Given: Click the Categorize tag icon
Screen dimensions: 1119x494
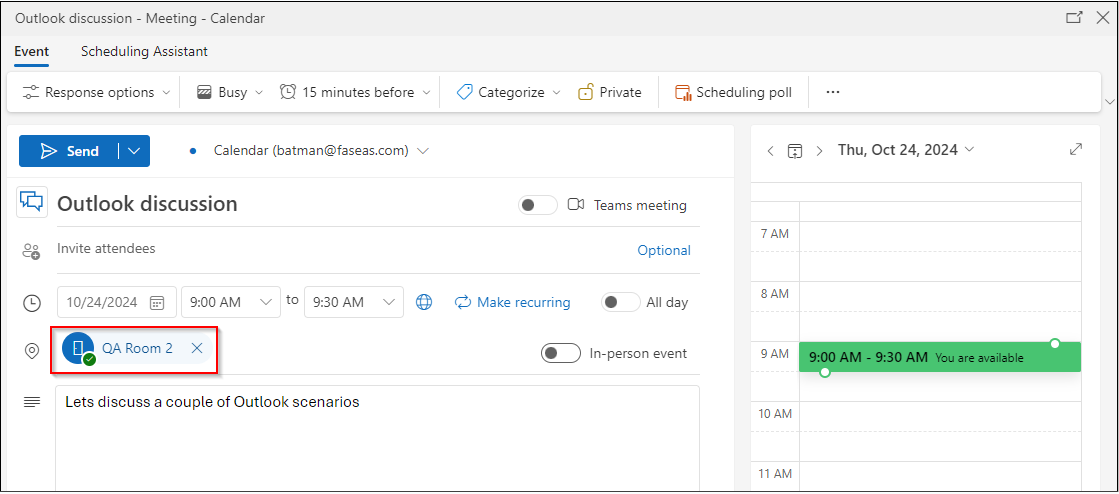Looking at the screenshot, I should [x=465, y=92].
